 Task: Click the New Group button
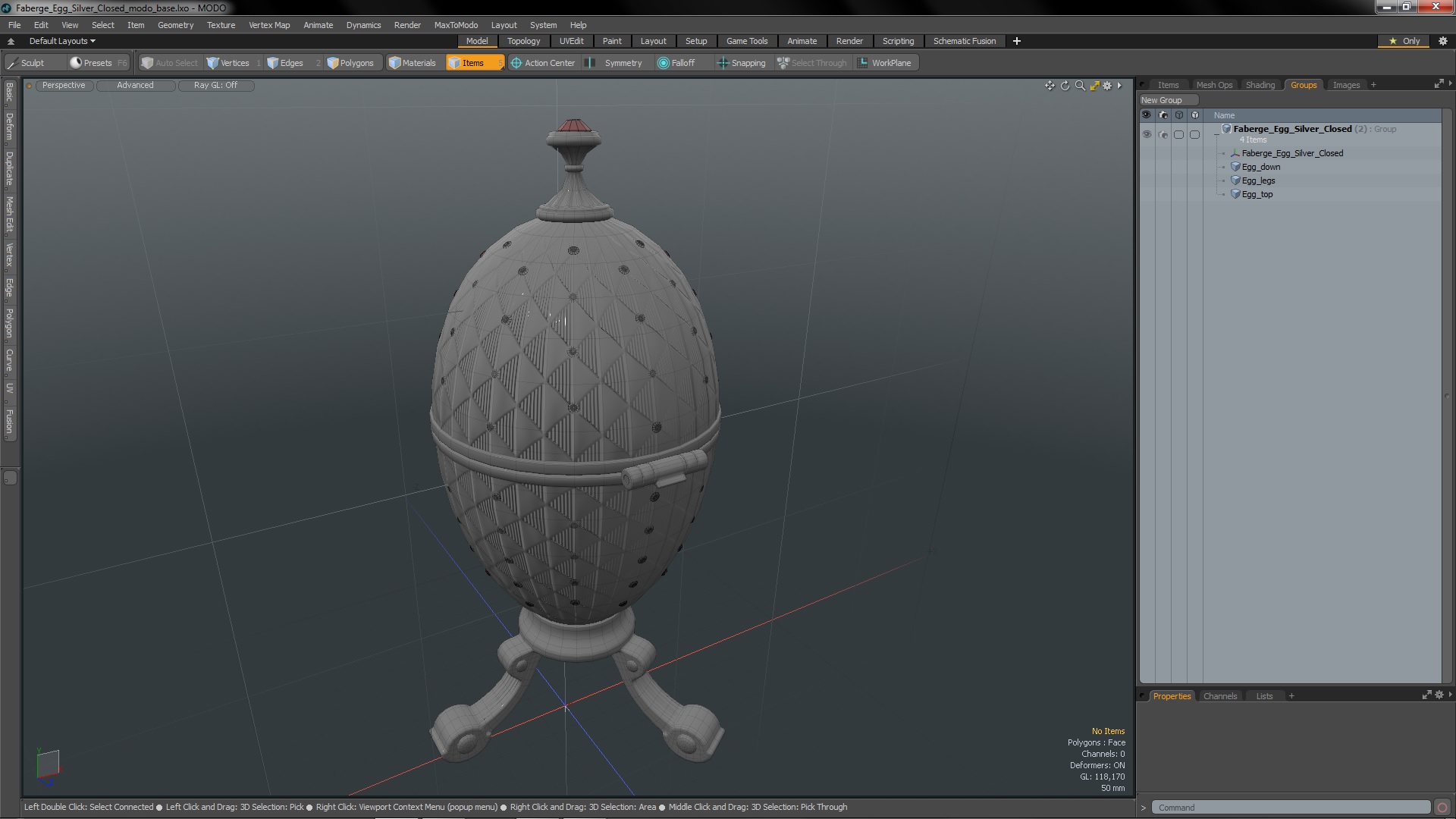pyautogui.click(x=1168, y=100)
